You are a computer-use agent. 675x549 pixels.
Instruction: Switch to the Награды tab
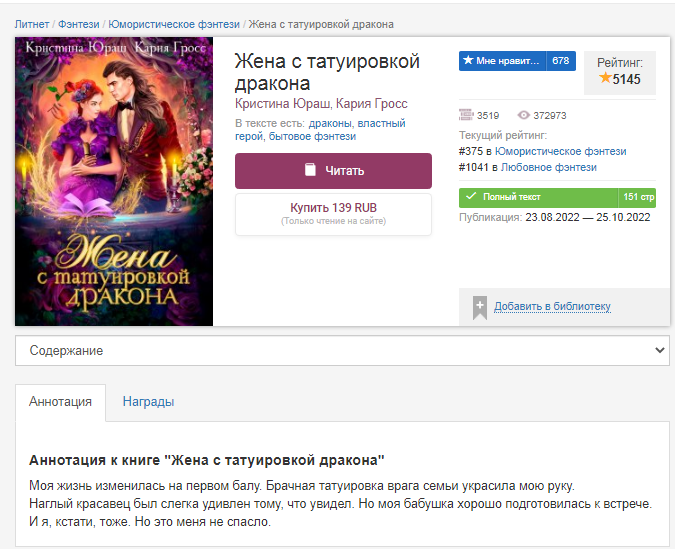[149, 402]
